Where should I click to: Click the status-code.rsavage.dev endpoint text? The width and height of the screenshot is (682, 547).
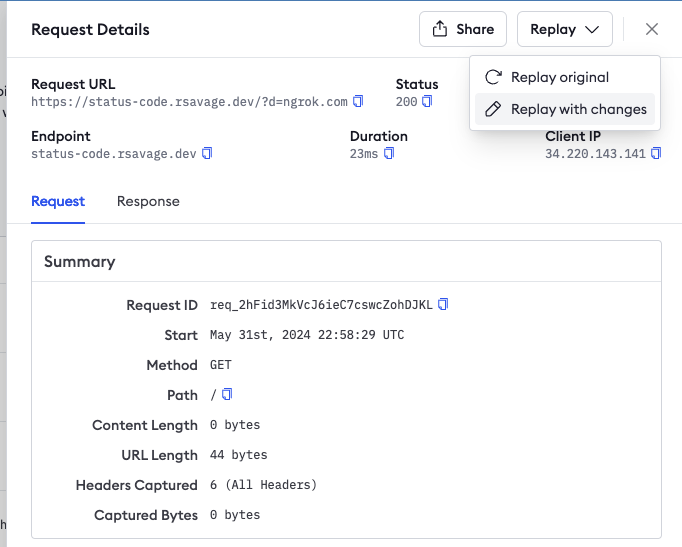point(114,154)
